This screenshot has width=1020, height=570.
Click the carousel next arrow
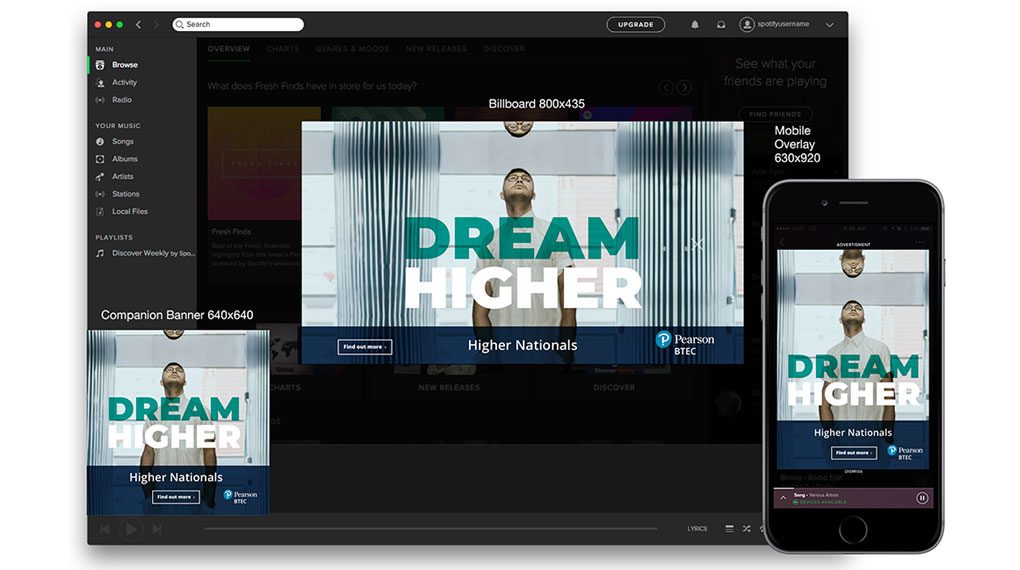684,87
